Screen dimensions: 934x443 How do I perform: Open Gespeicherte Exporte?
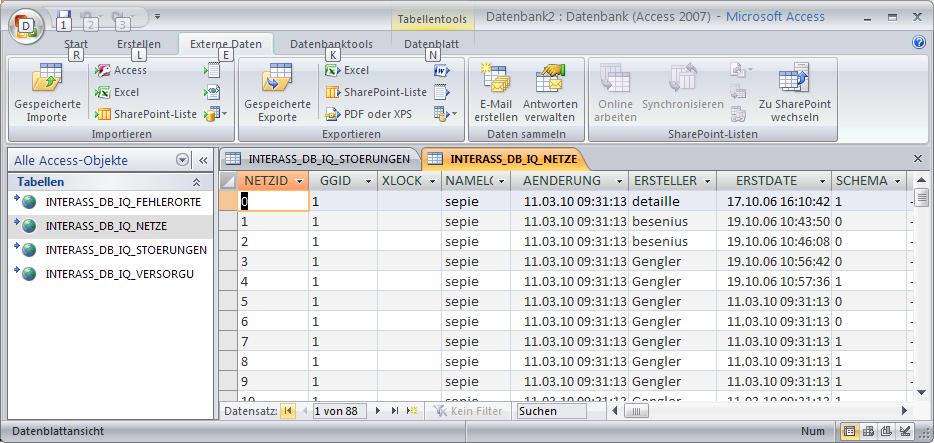pos(278,92)
